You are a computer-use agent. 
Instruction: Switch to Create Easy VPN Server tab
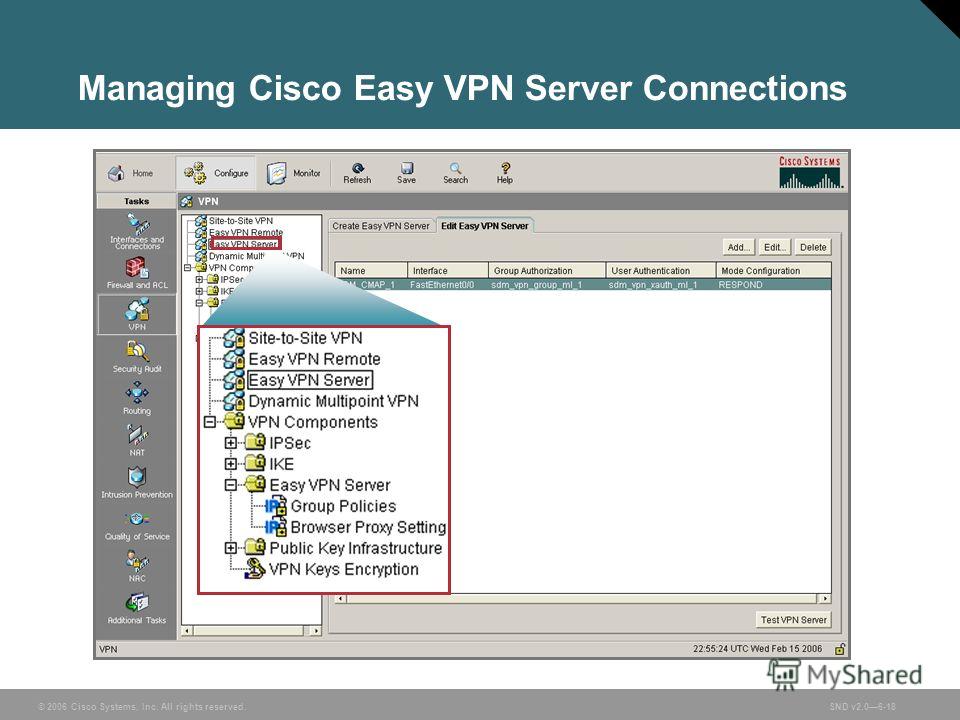click(380, 226)
